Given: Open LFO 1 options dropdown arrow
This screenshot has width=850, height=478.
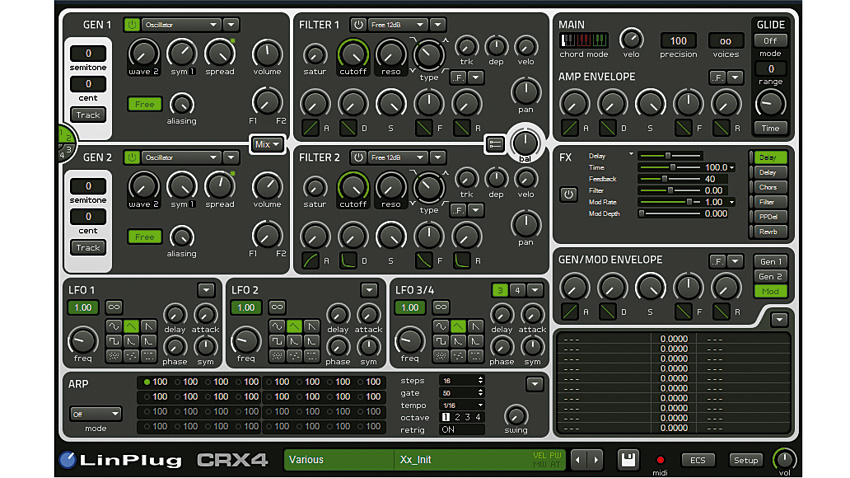Looking at the screenshot, I should tap(206, 290).
